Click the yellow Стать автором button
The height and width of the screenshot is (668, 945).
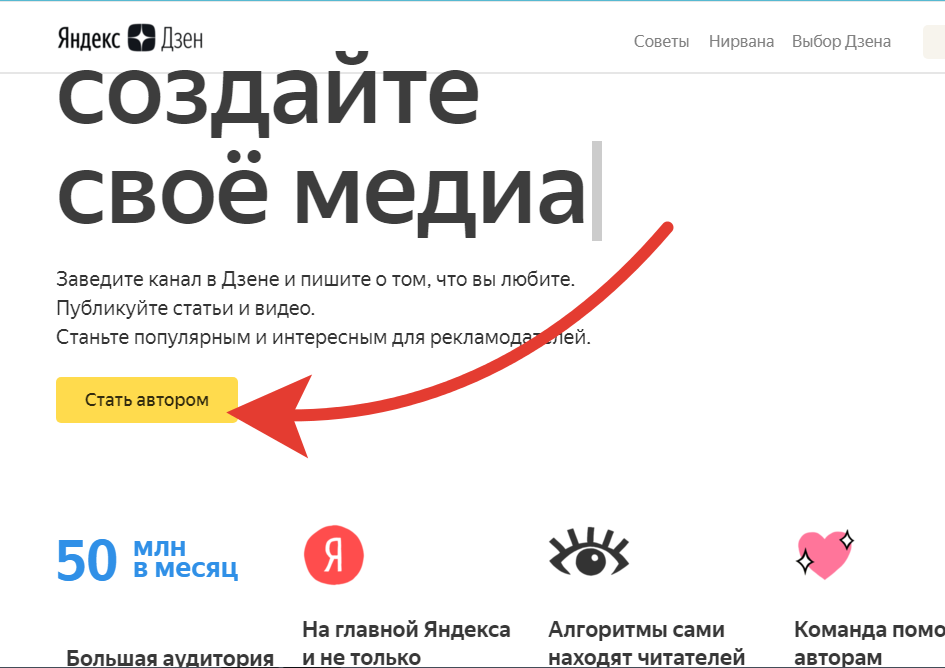pyautogui.click(x=147, y=400)
